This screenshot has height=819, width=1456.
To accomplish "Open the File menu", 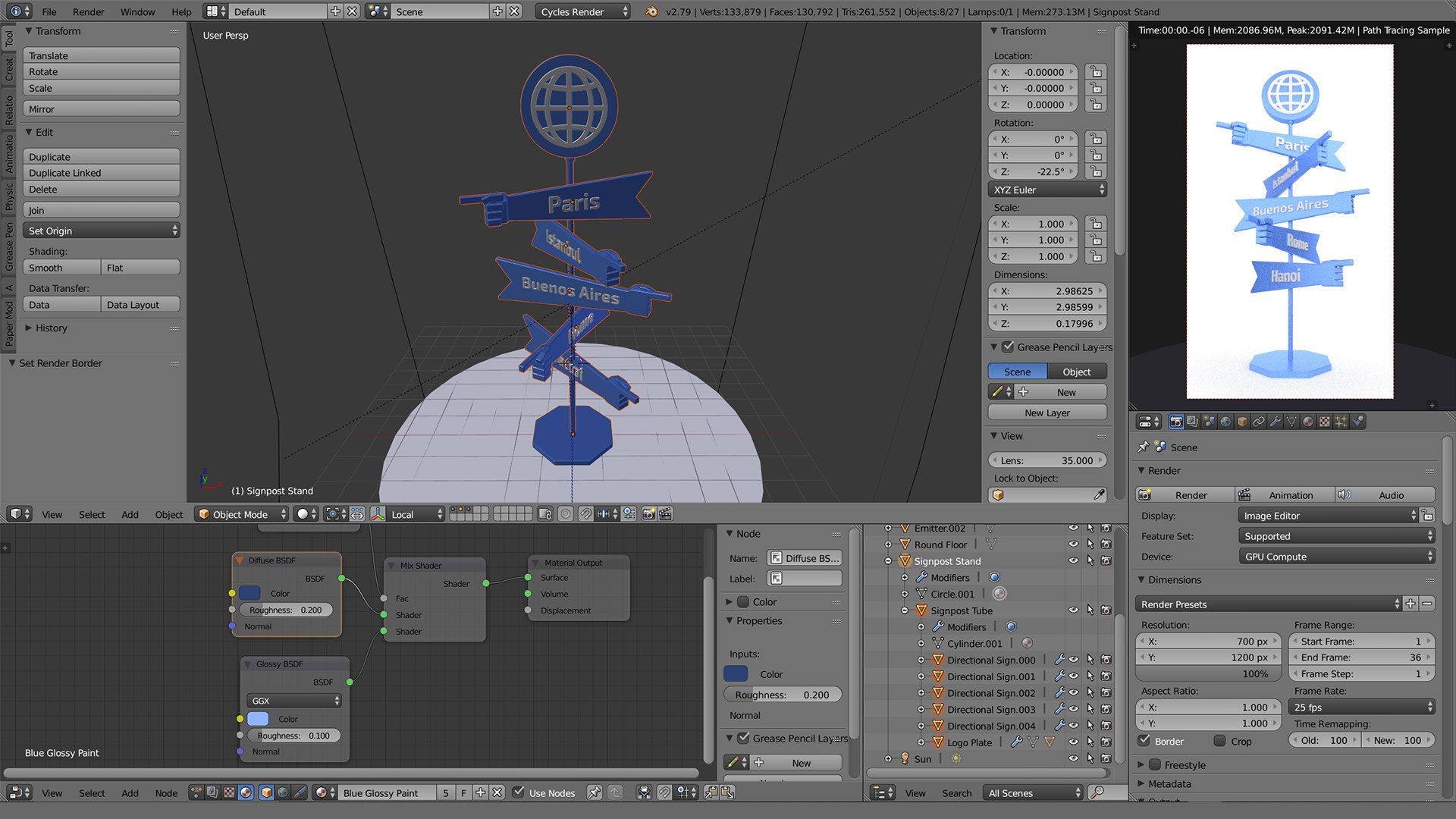I will pos(49,11).
